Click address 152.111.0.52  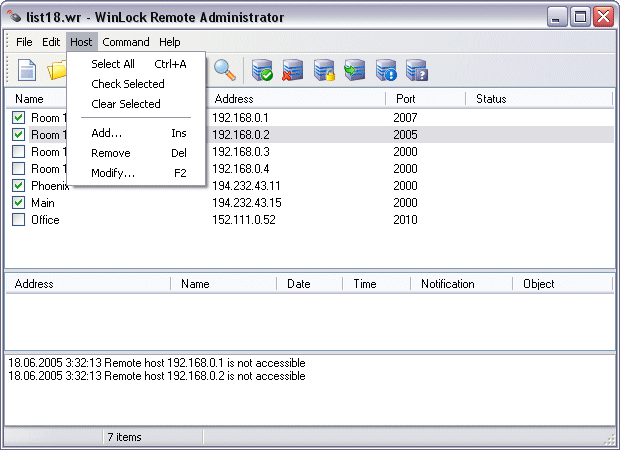click(x=244, y=220)
